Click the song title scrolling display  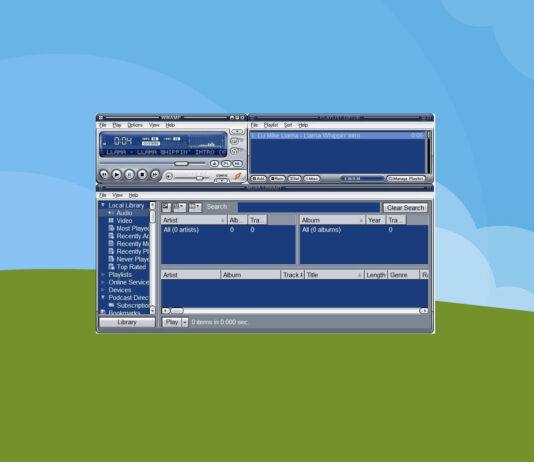(x=163, y=152)
